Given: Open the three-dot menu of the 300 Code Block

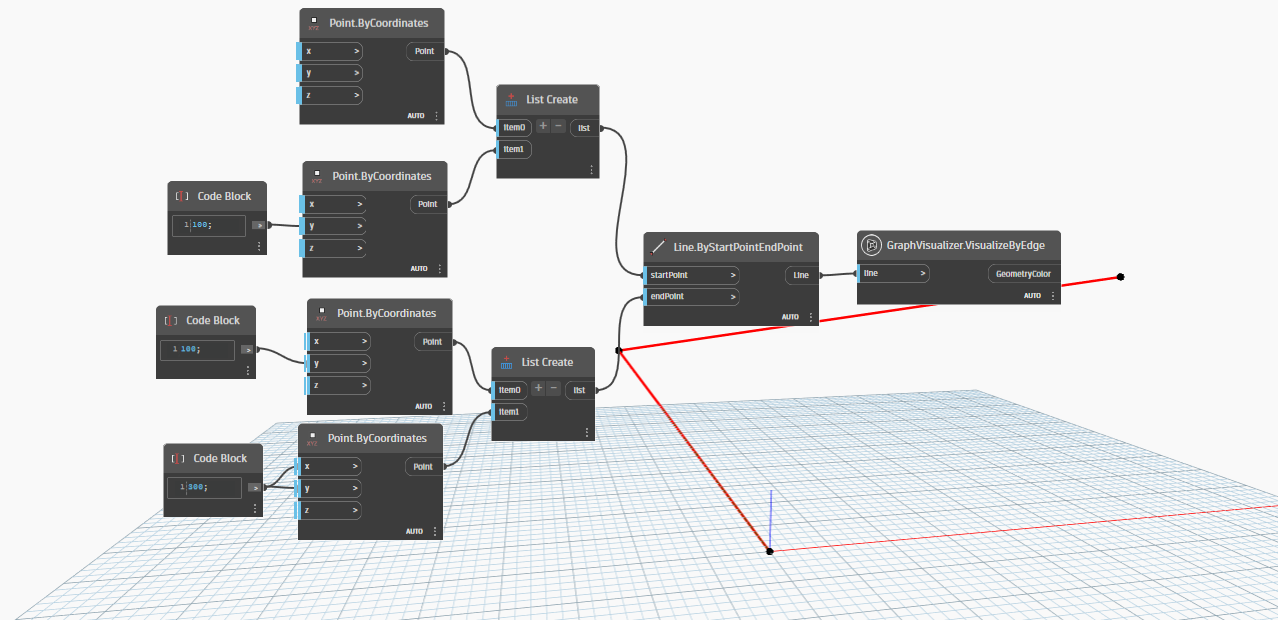Looking at the screenshot, I should point(258,508).
